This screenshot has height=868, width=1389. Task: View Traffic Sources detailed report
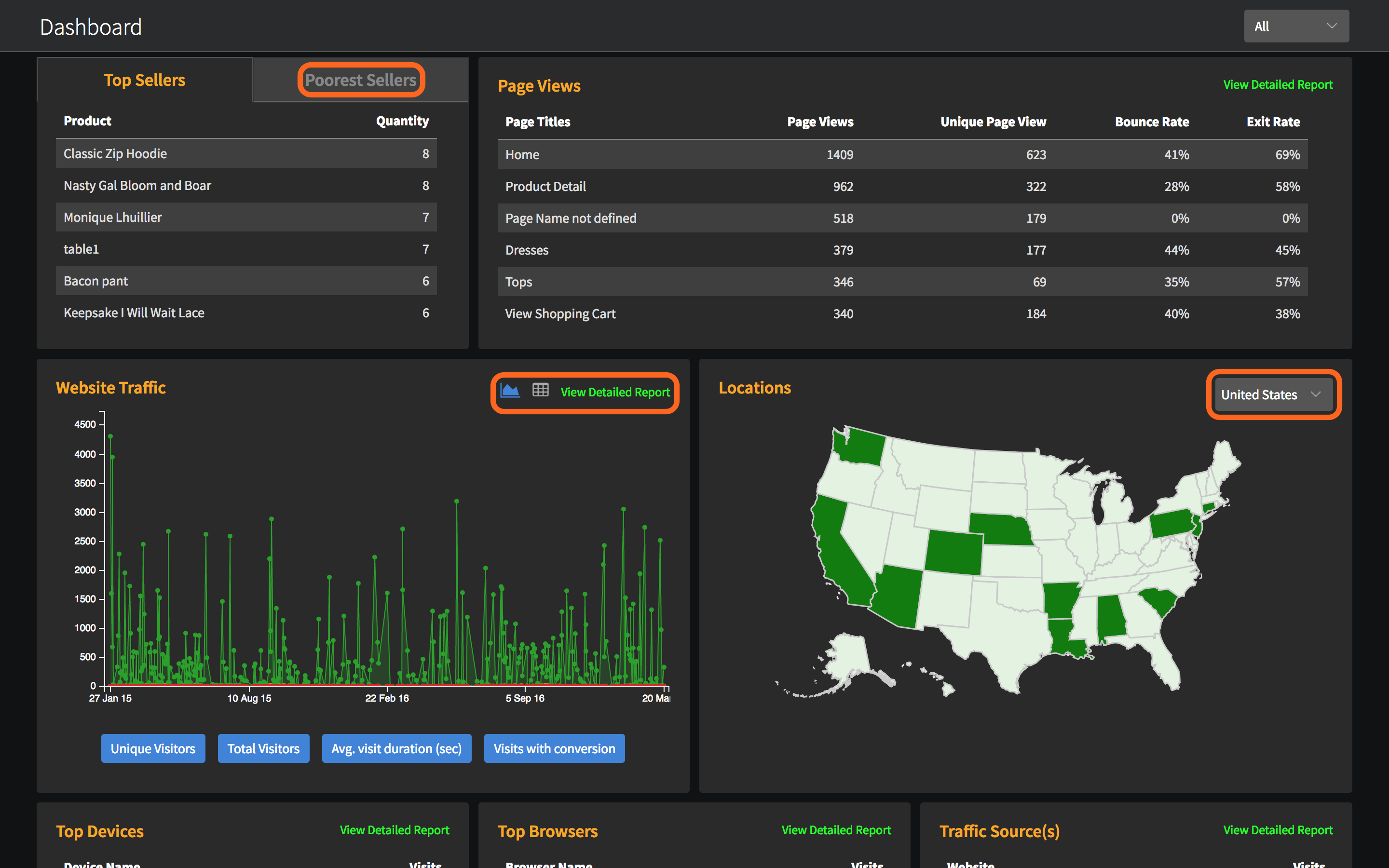click(x=1277, y=829)
